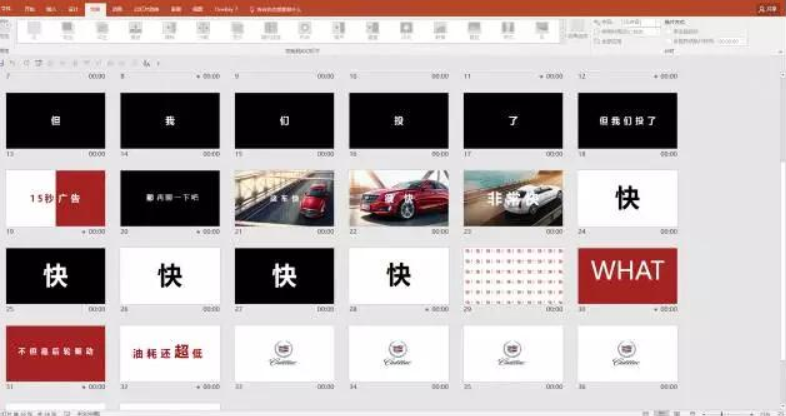Image resolution: width=786 pixels, height=416 pixels.
Task: Select the black slide reading 但我们投了
Action: pos(628,121)
